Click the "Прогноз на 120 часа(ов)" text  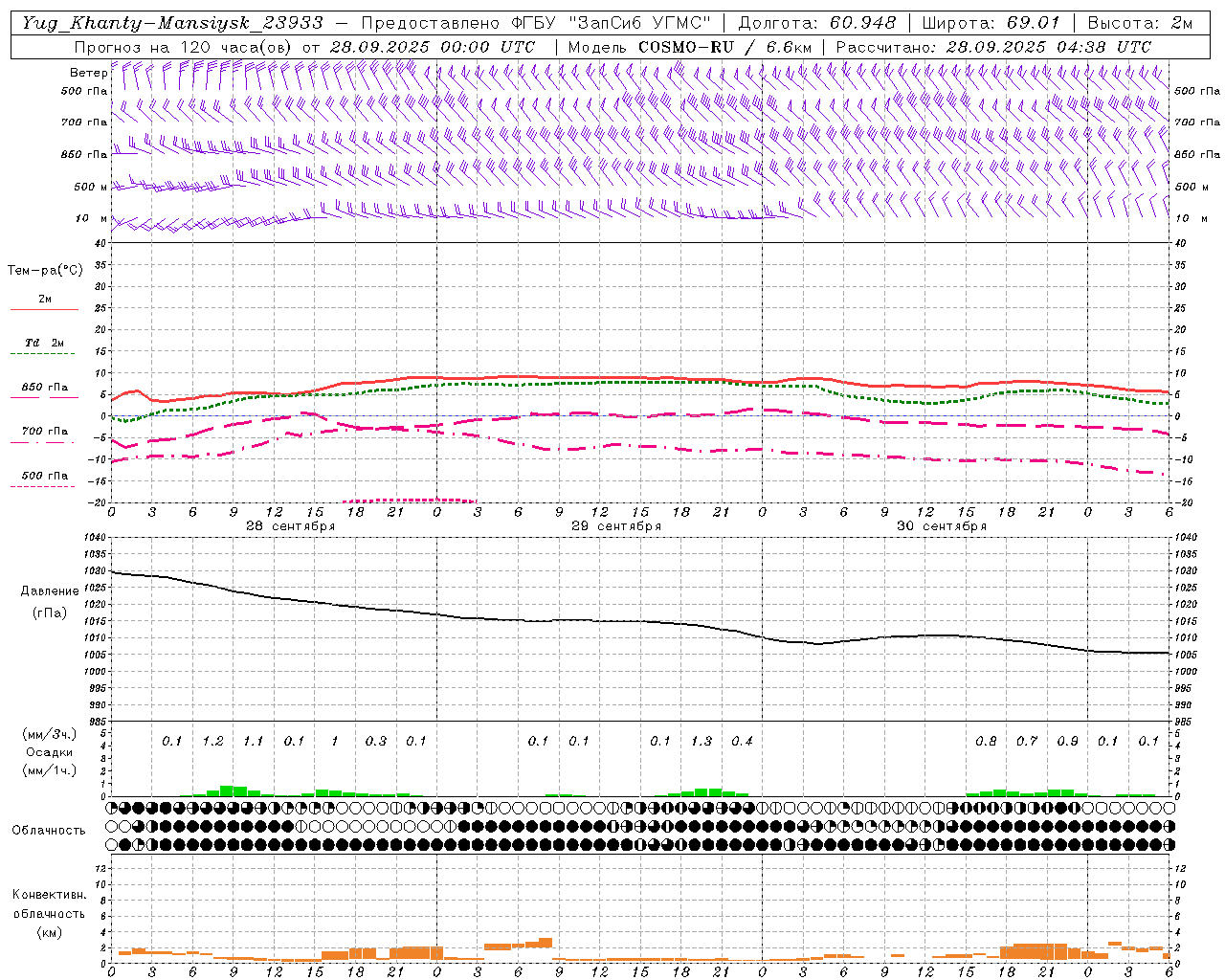184,47
